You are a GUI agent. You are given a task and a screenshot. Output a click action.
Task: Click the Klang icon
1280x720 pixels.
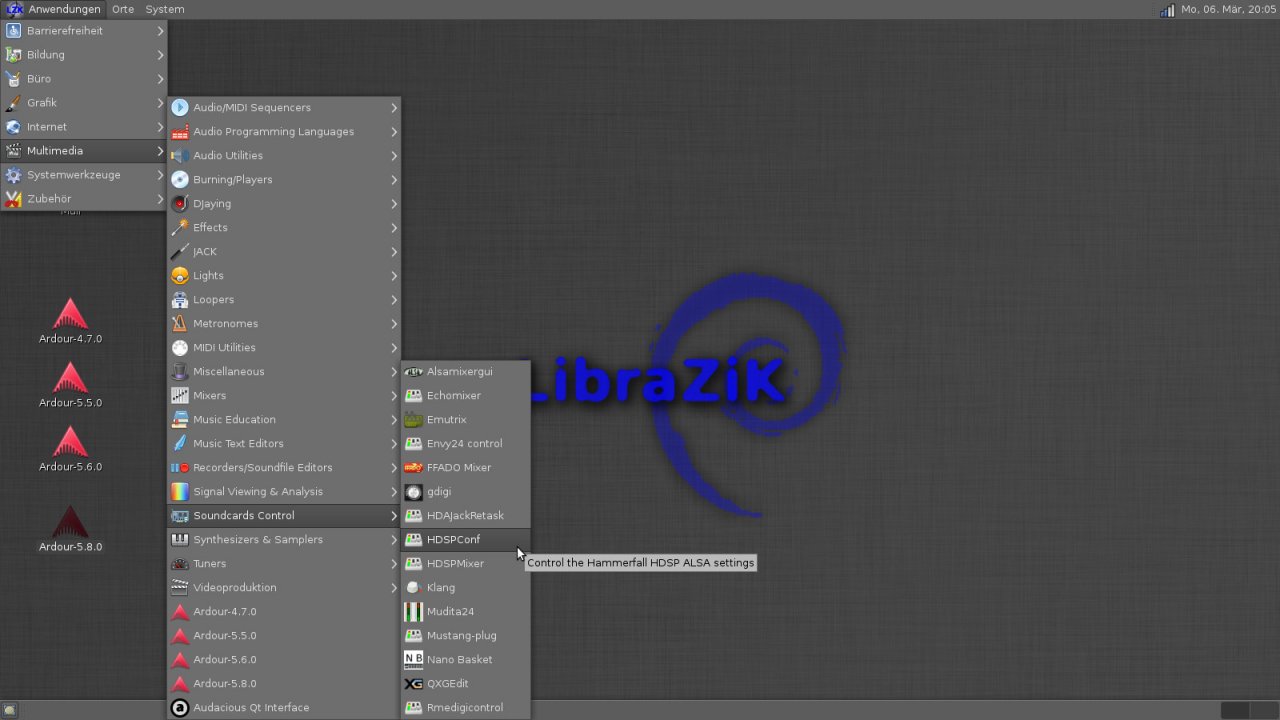point(413,587)
